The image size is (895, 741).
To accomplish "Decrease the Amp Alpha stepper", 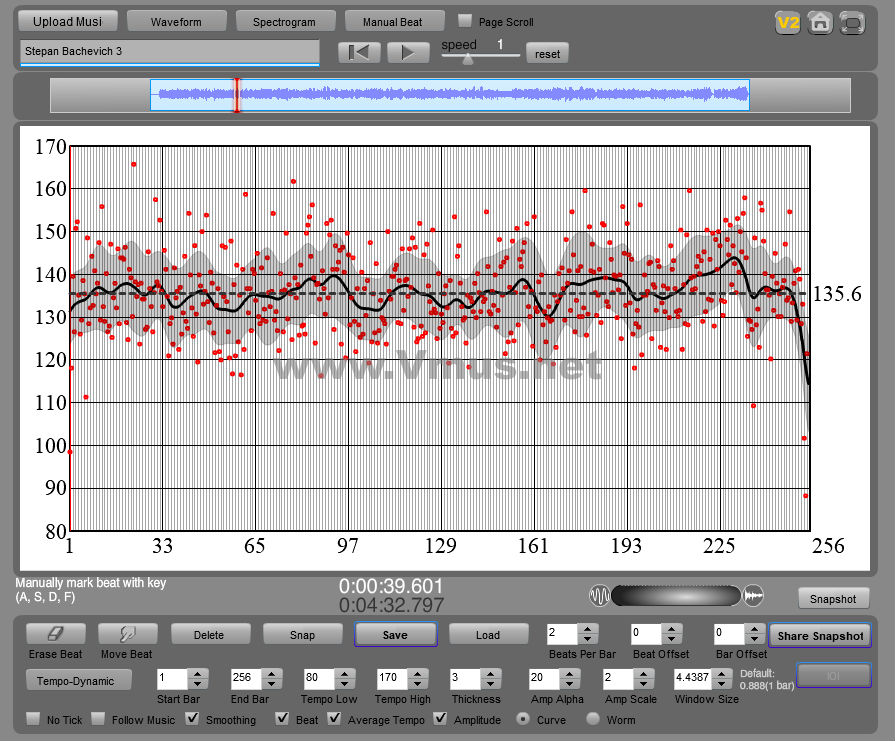I will 569,684.
